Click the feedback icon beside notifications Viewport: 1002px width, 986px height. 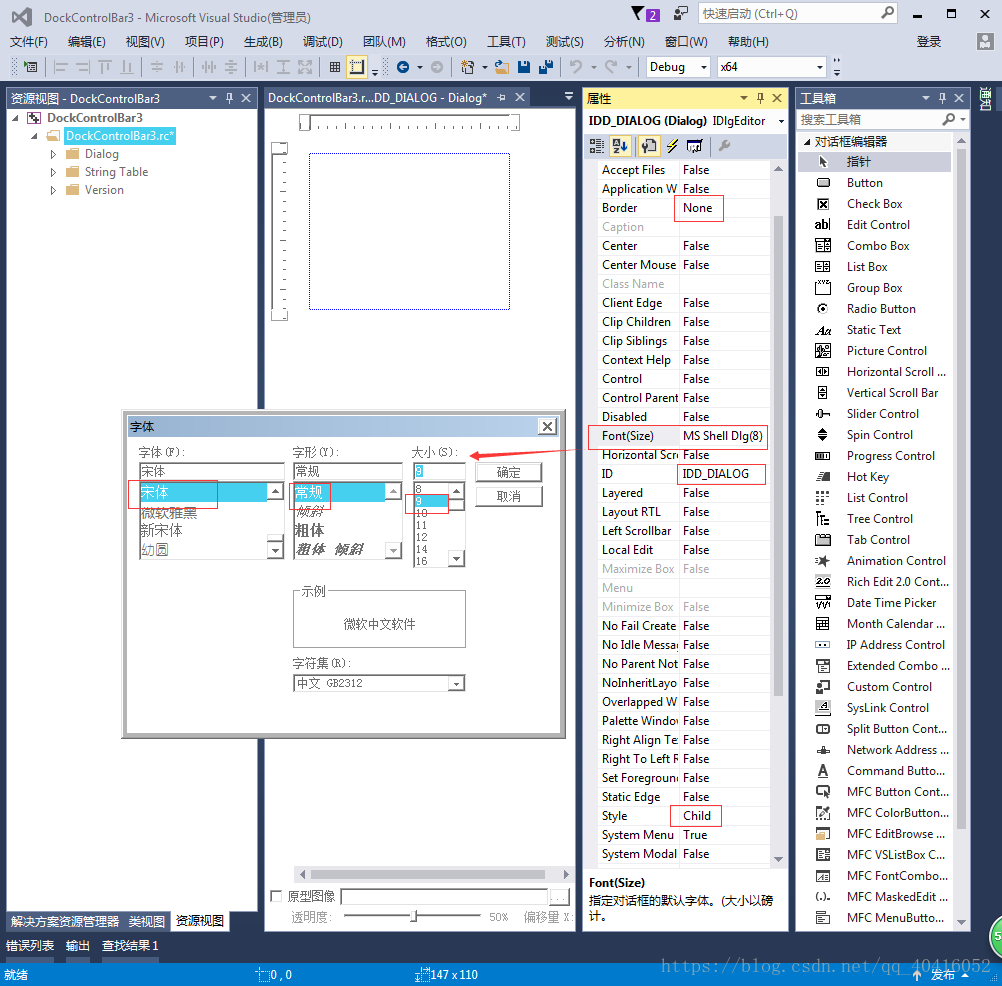point(681,13)
